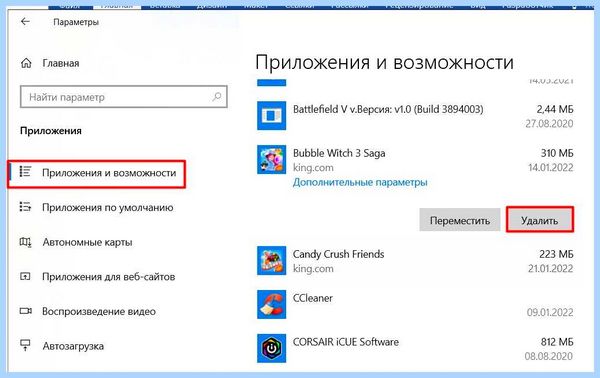Open Дополнительные параметры link
The image size is (600, 378).
360,182
